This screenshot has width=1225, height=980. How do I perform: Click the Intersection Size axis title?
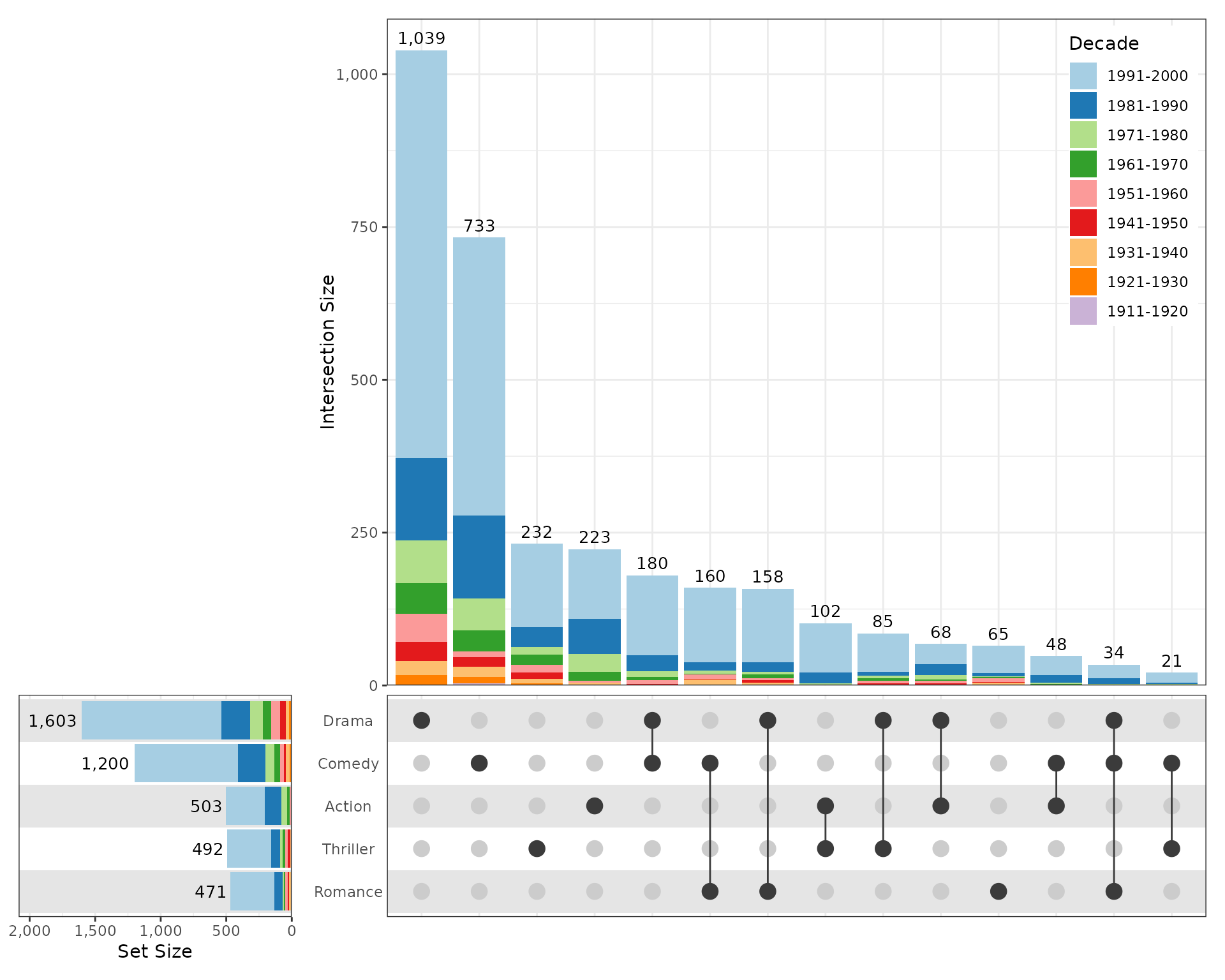coord(327,352)
